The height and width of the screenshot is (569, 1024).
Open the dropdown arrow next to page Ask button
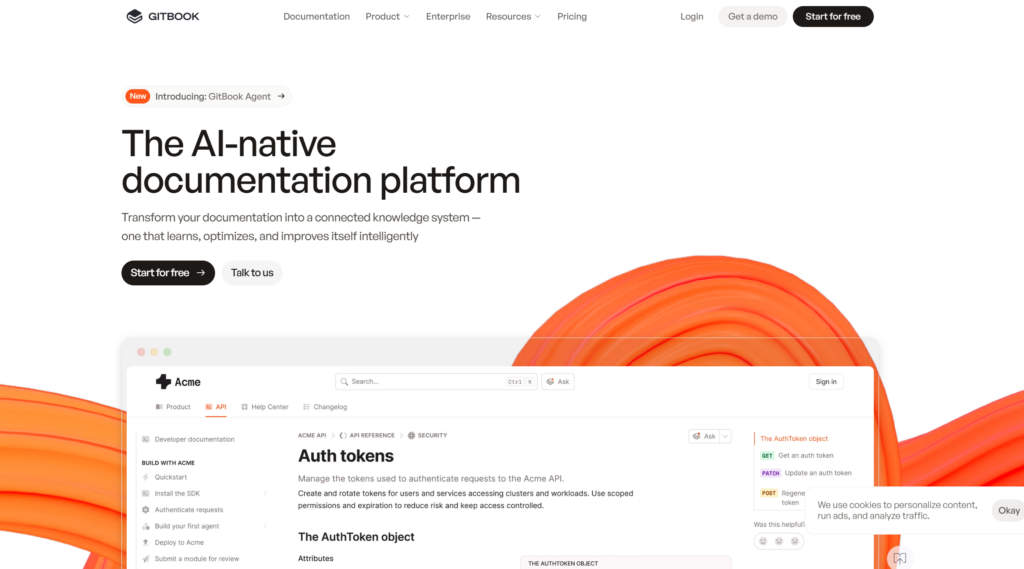point(726,436)
